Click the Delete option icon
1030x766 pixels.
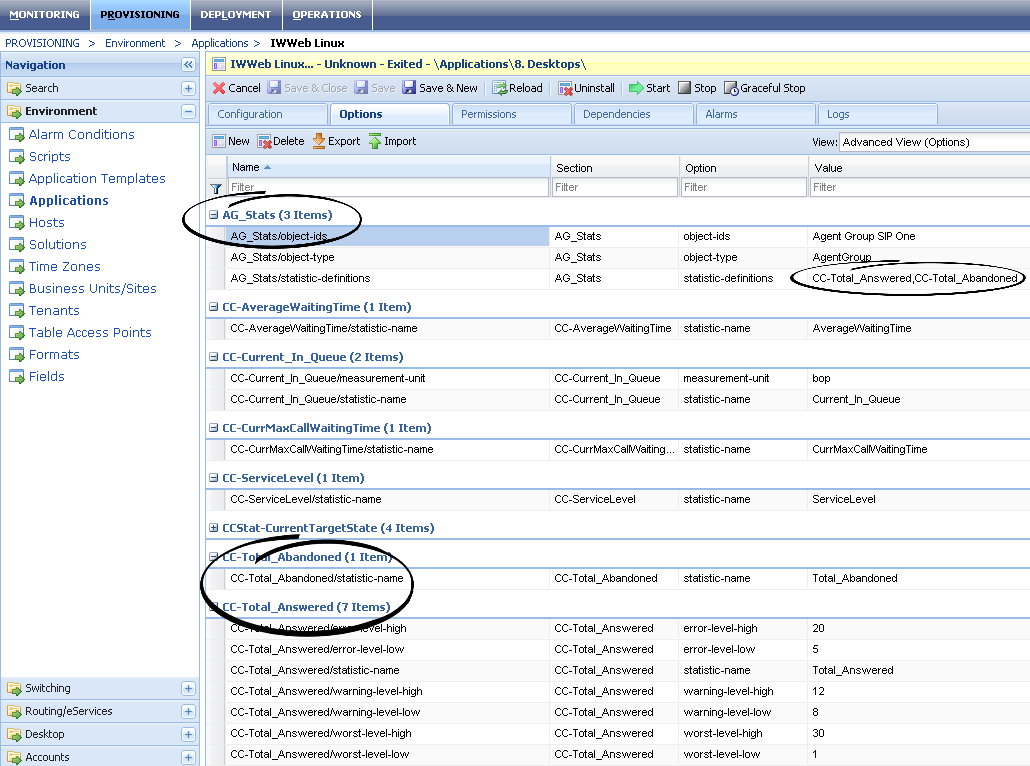coord(265,141)
